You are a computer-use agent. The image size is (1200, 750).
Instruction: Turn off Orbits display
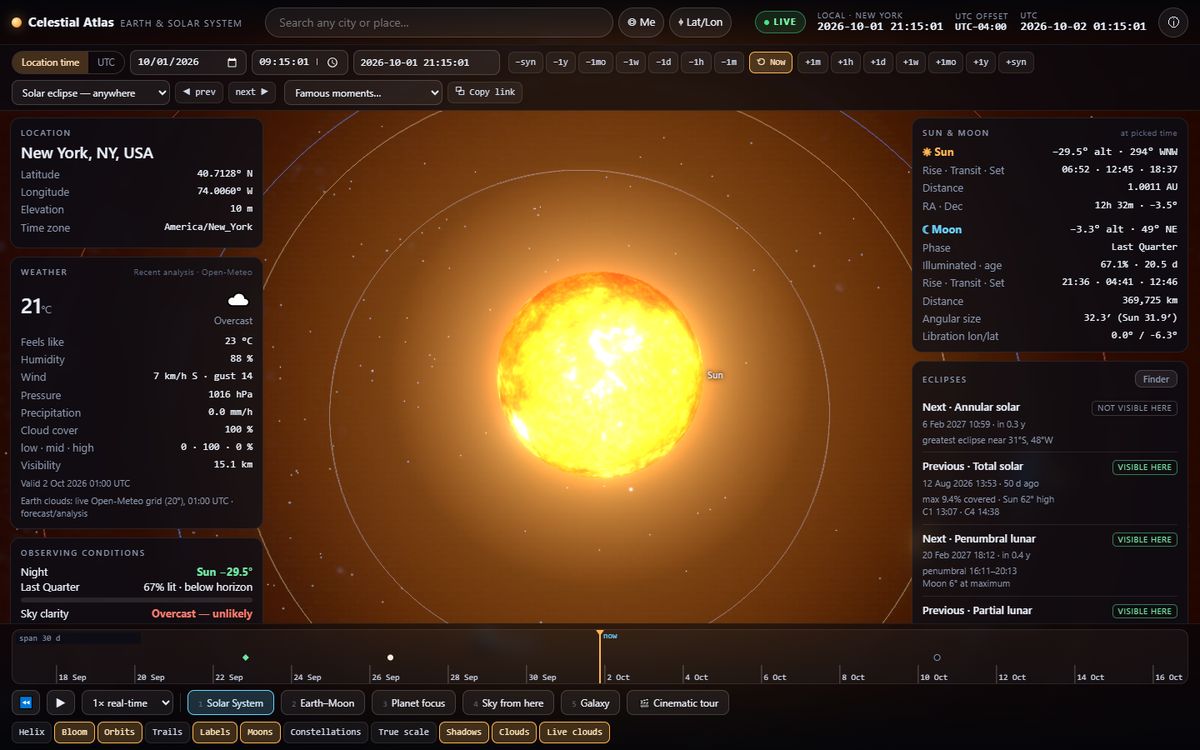pyautogui.click(x=120, y=732)
